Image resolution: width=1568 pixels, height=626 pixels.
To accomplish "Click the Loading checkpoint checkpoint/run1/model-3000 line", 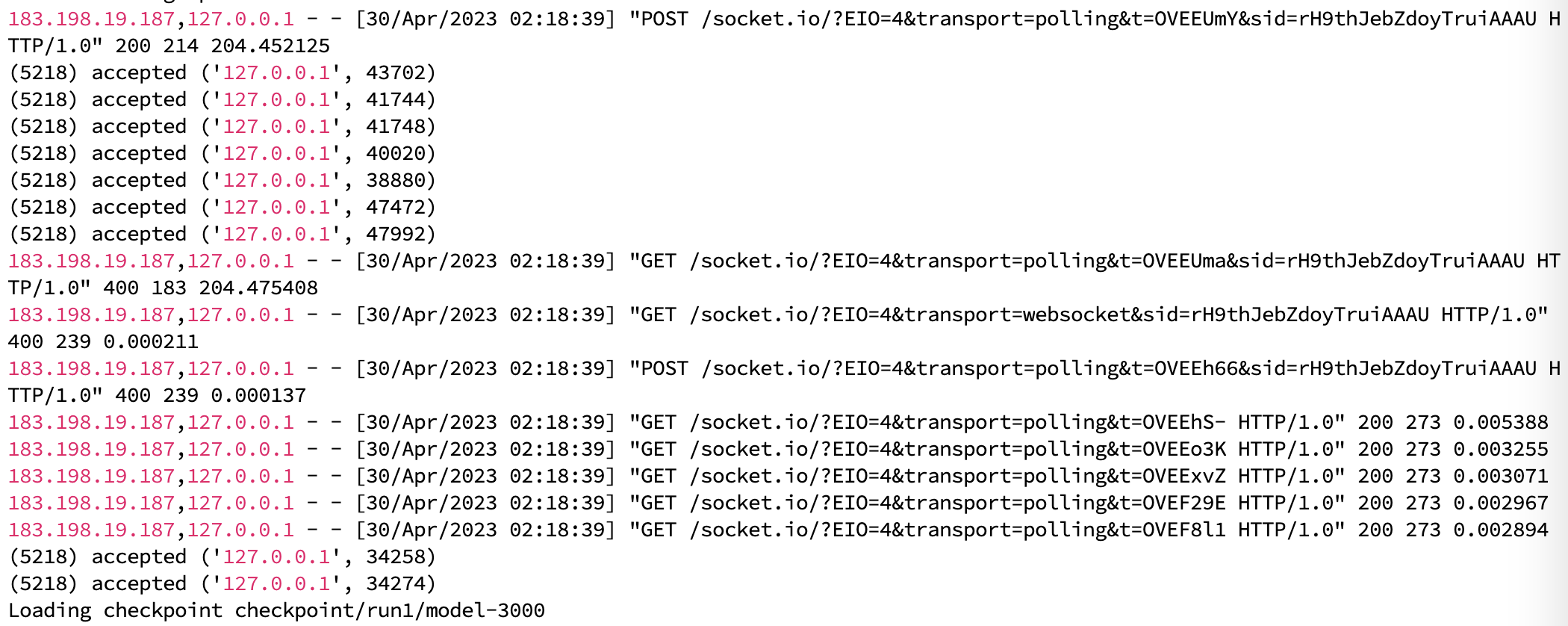I will (276, 610).
